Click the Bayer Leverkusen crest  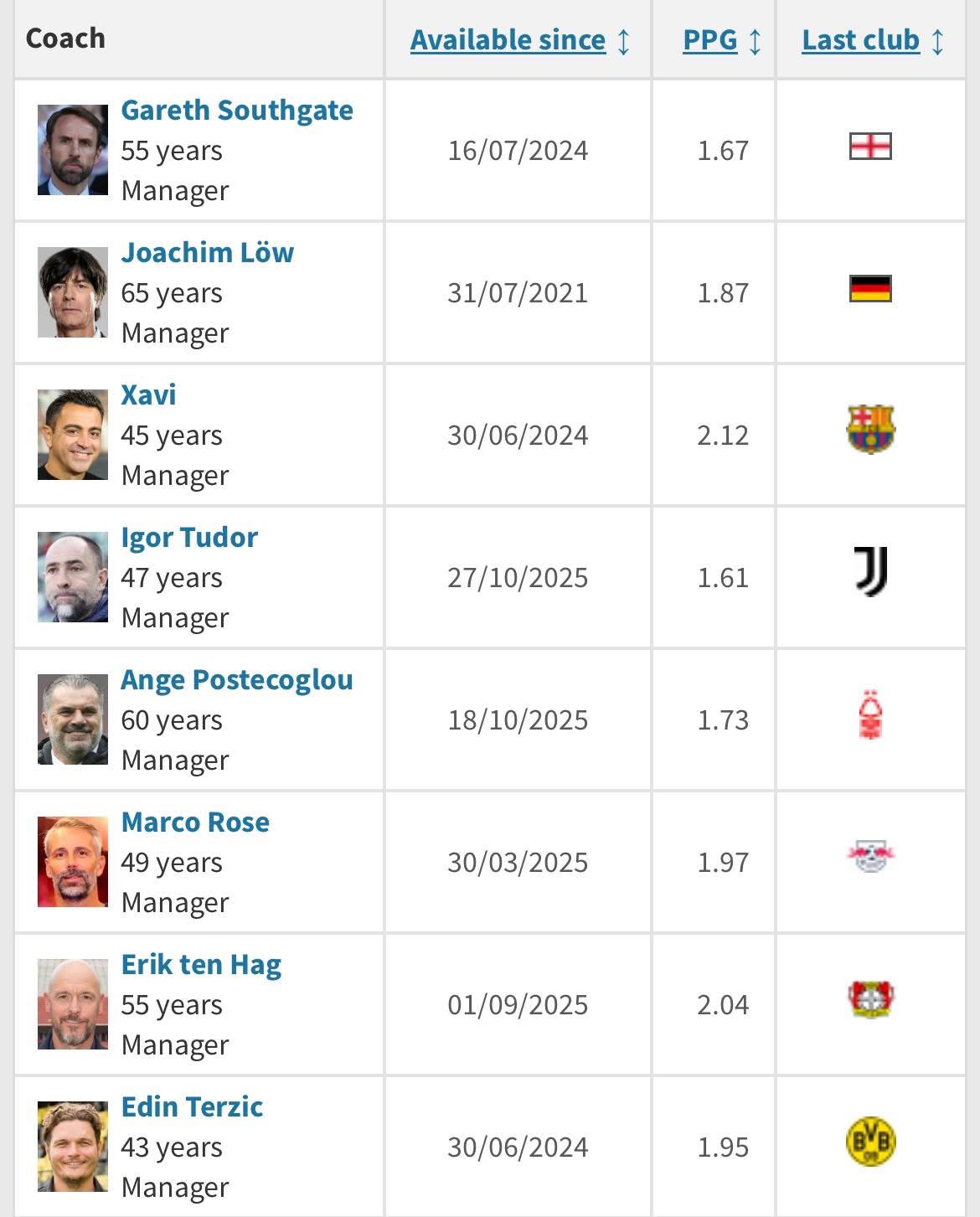871,999
